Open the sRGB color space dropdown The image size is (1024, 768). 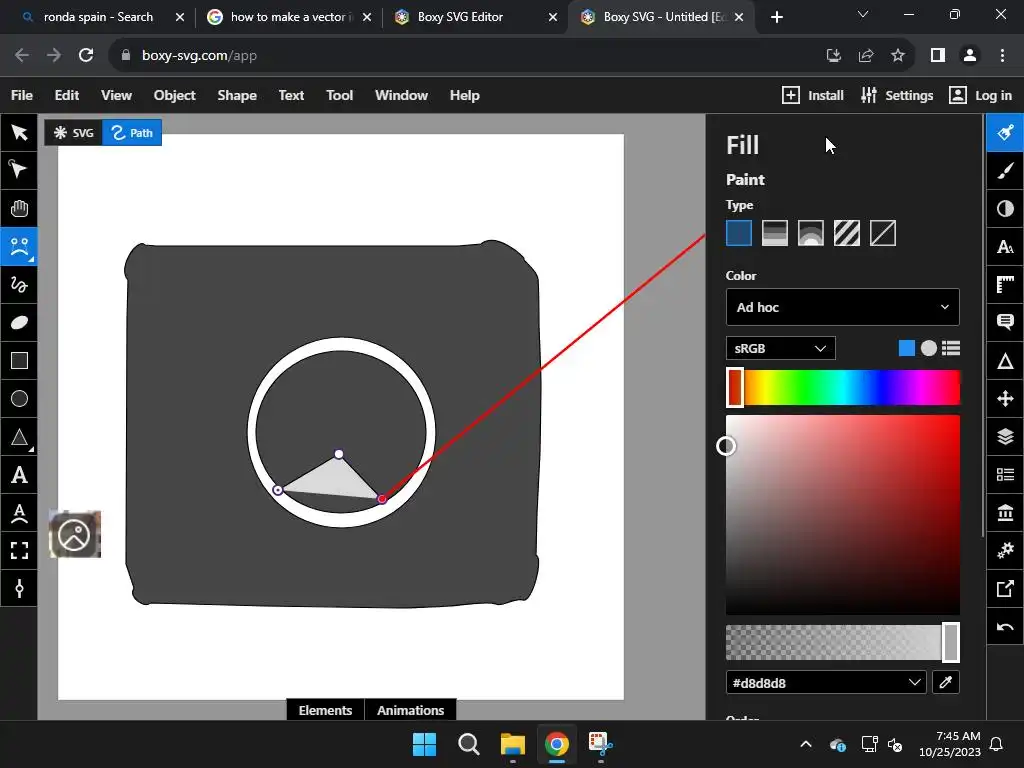780,348
